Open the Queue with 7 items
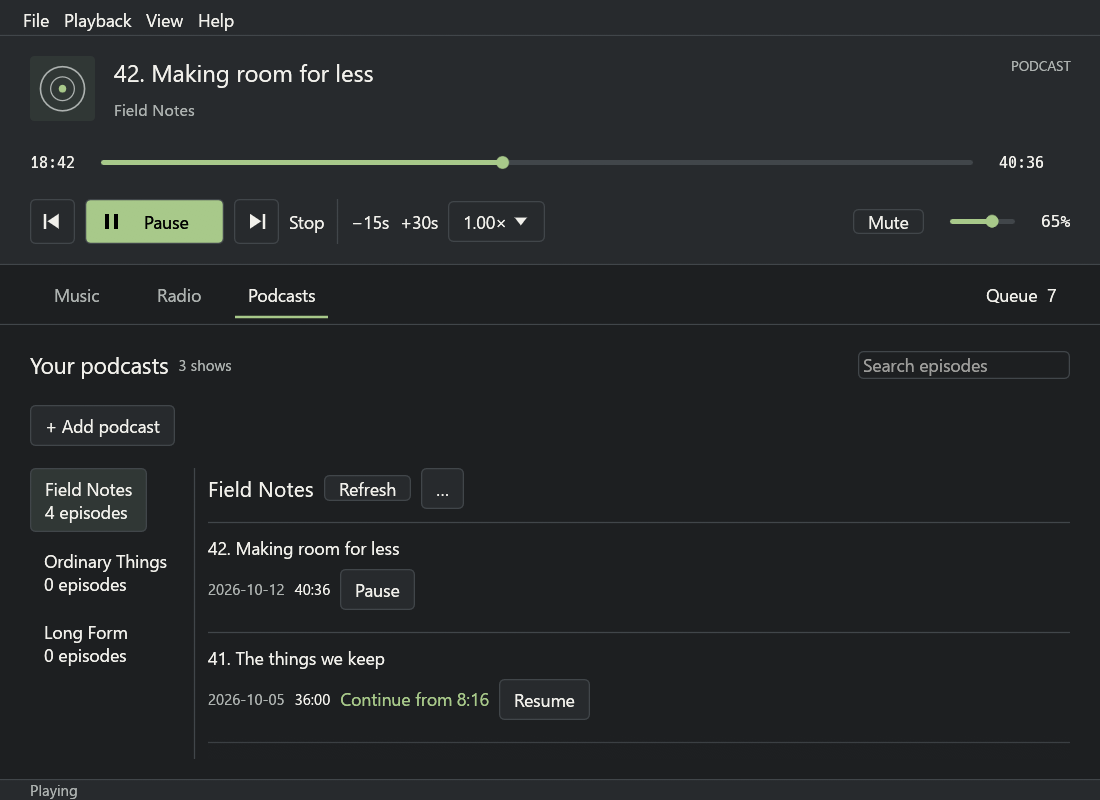Viewport: 1100px width, 800px height. [1021, 295]
